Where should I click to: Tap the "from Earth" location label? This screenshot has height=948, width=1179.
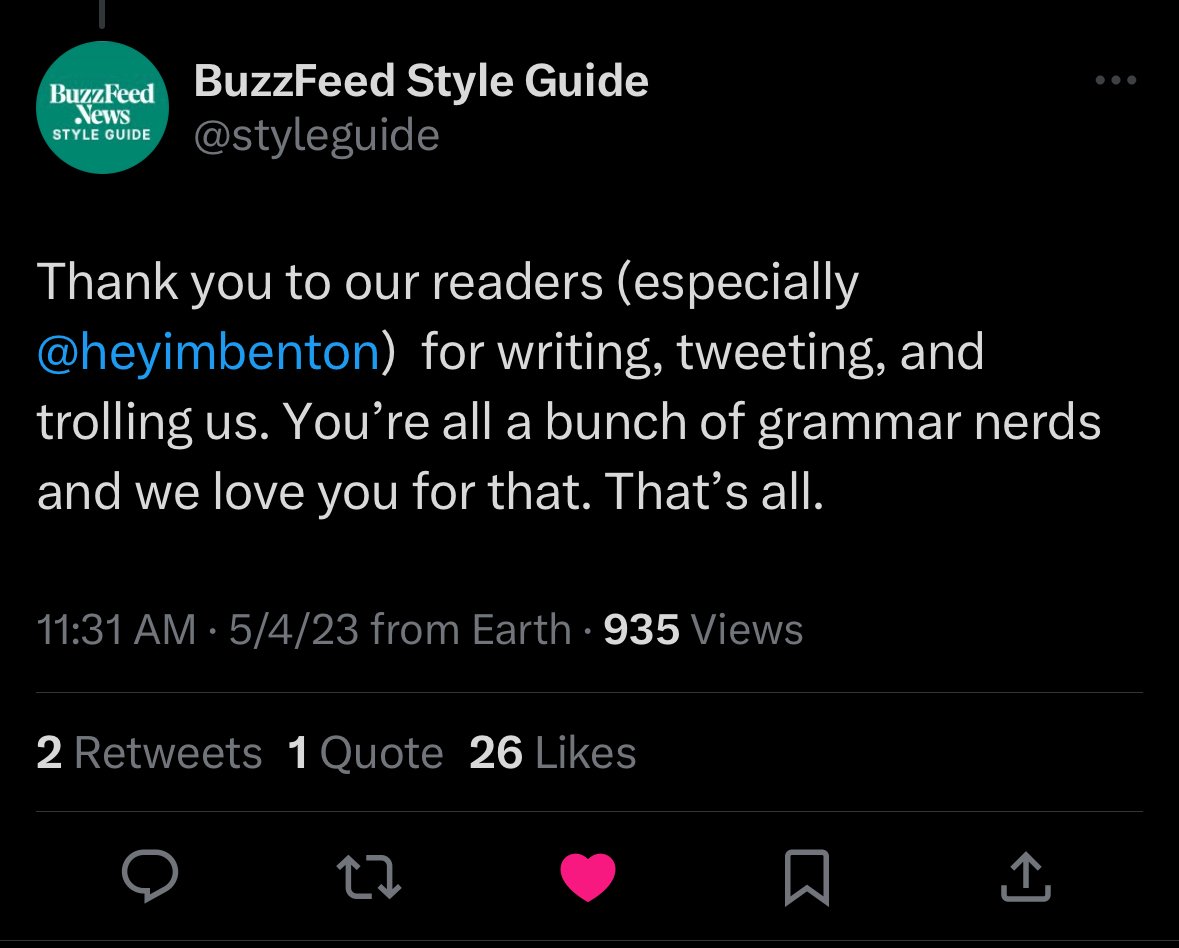point(470,630)
